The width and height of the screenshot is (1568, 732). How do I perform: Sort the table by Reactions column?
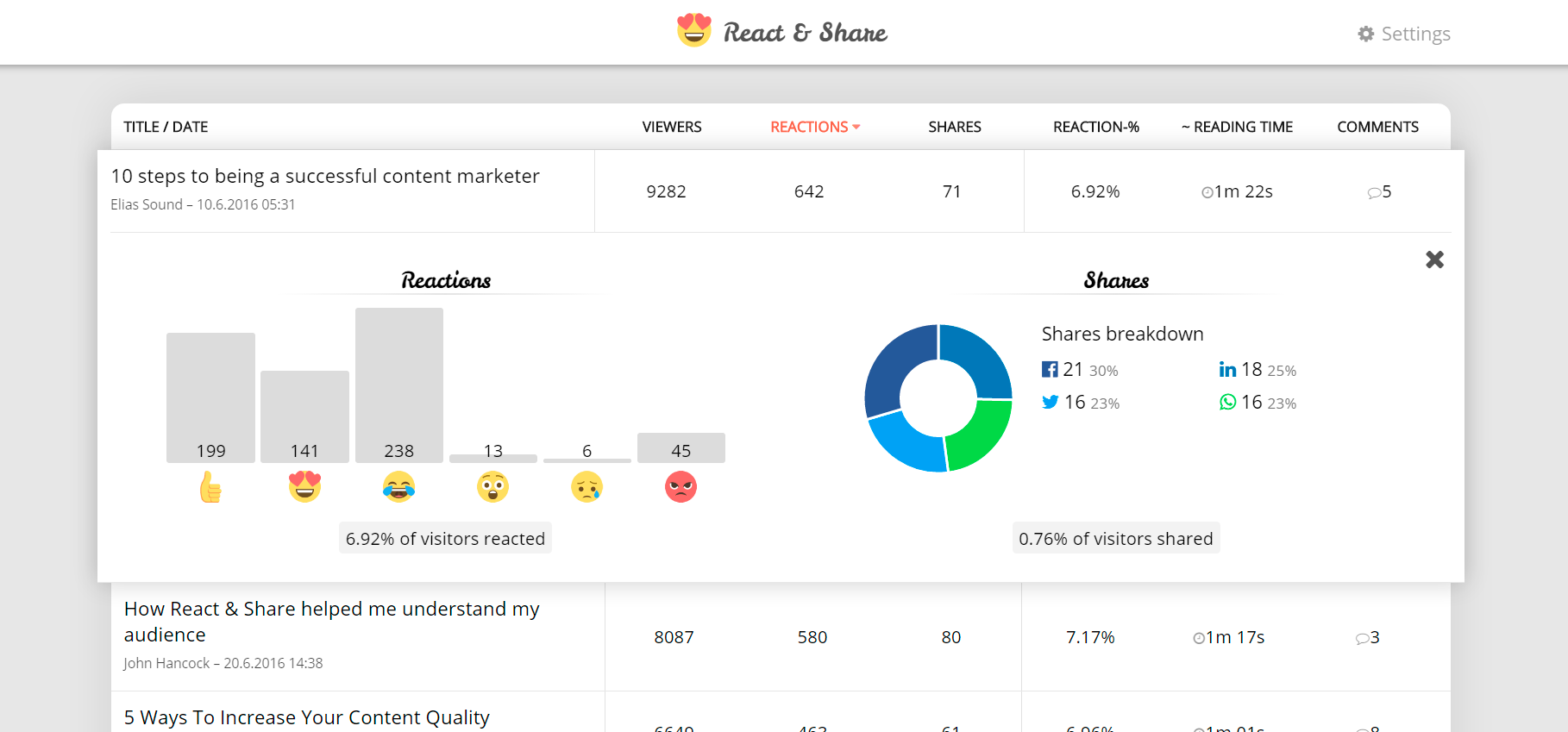(809, 127)
